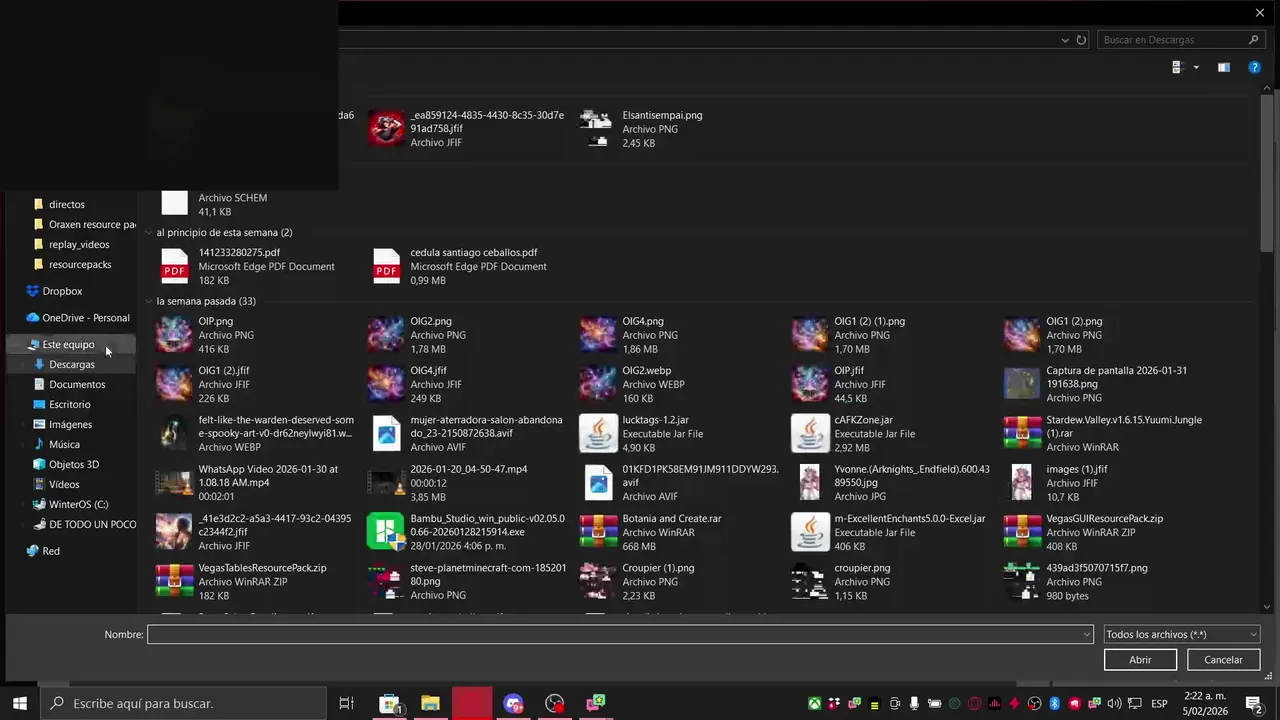The image size is (1280, 720).
Task: Open the view options dropdown arrow
Action: [x=1196, y=67]
